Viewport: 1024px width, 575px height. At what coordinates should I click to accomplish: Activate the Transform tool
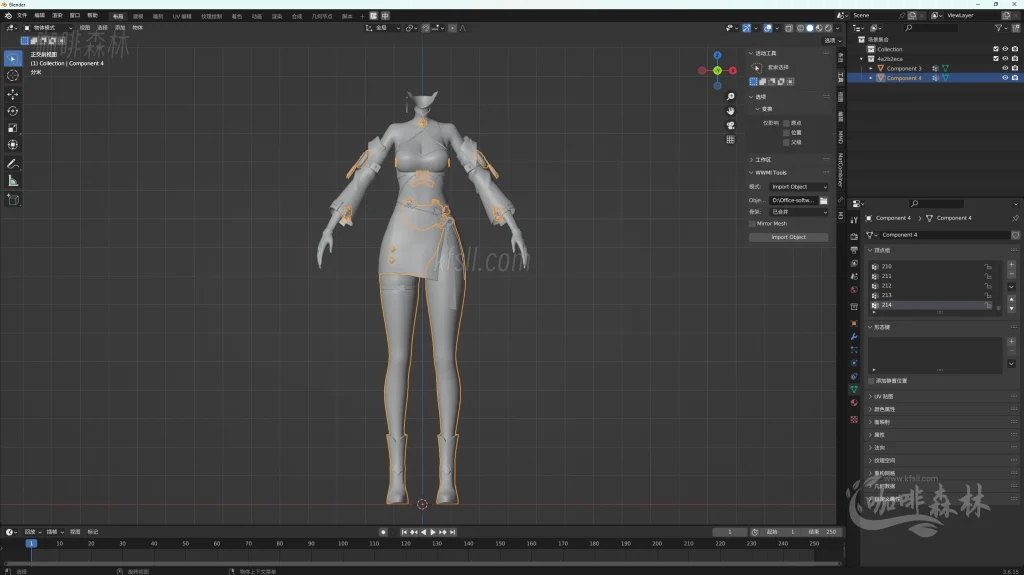[x=12, y=144]
